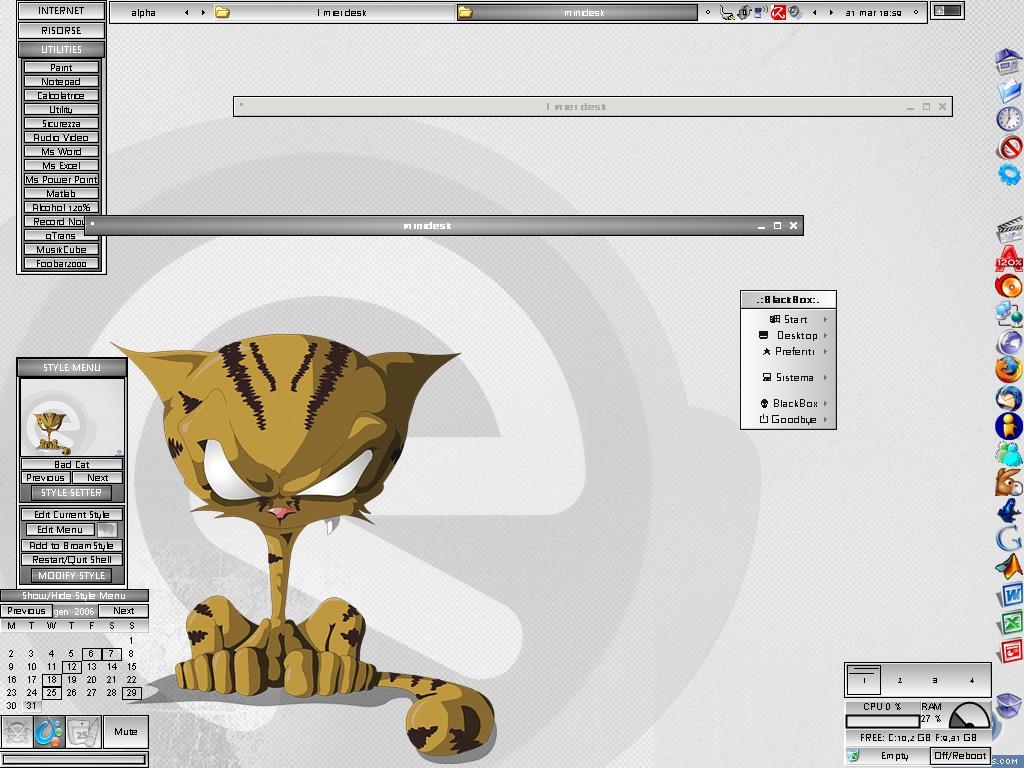Screen dimensions: 1024x768
Task: Open the blue frog dock icon
Action: (x=1009, y=510)
